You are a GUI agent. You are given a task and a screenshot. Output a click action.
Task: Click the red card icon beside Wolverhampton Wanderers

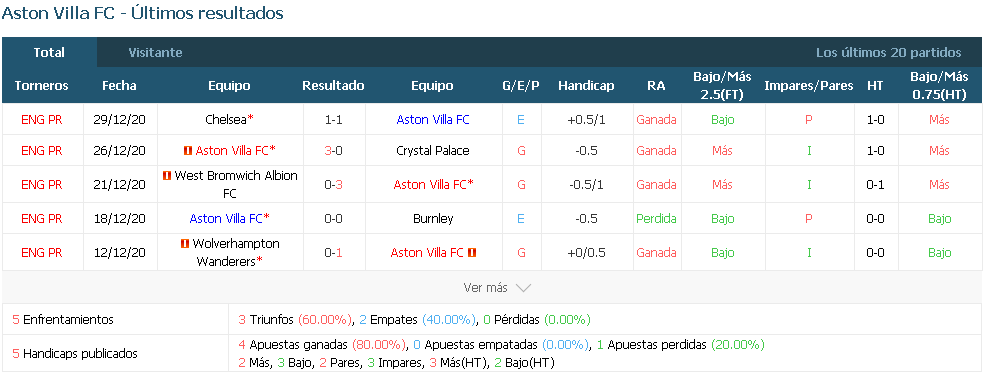tap(184, 243)
